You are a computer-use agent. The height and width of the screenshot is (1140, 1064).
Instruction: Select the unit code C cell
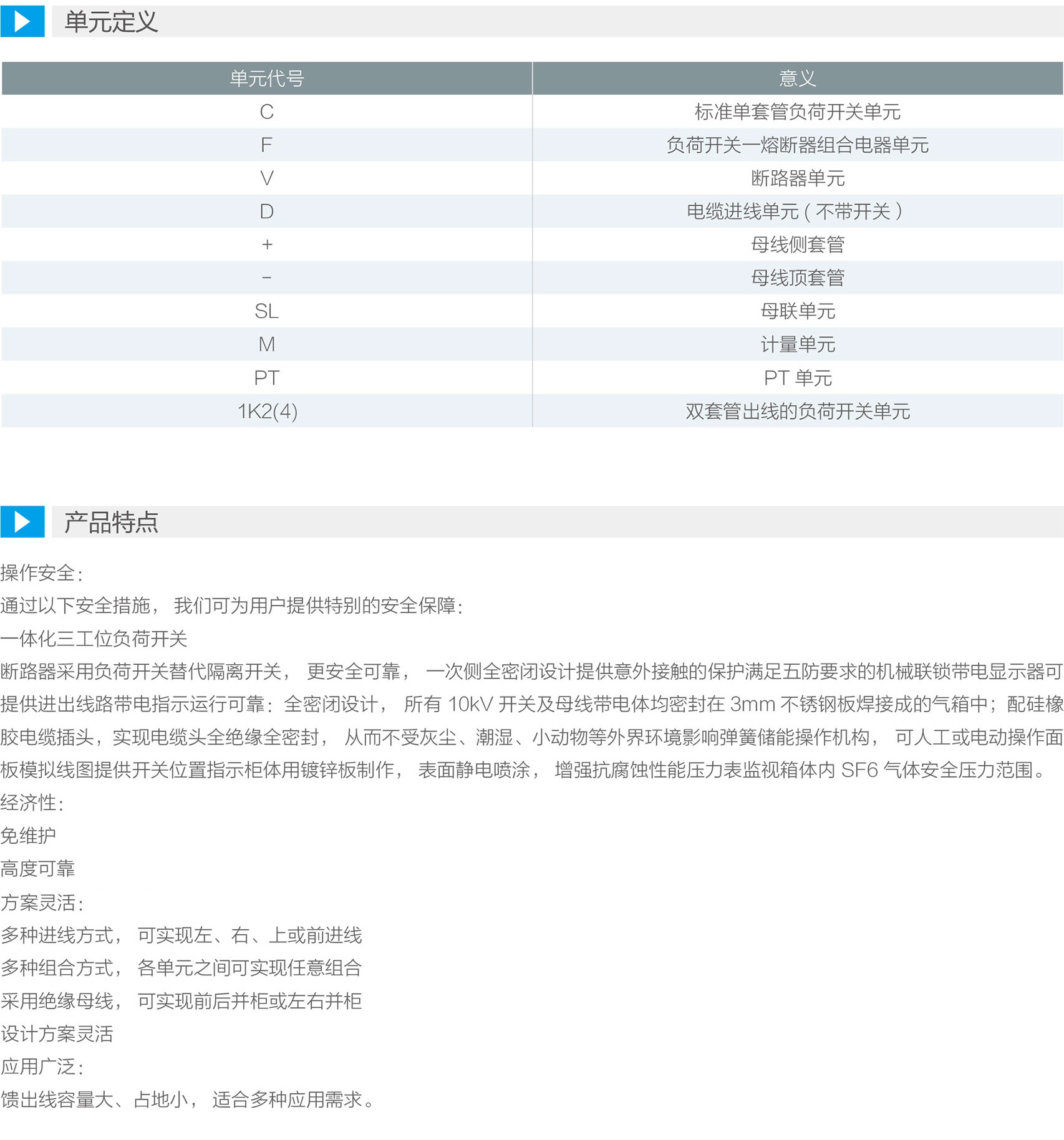266,112
